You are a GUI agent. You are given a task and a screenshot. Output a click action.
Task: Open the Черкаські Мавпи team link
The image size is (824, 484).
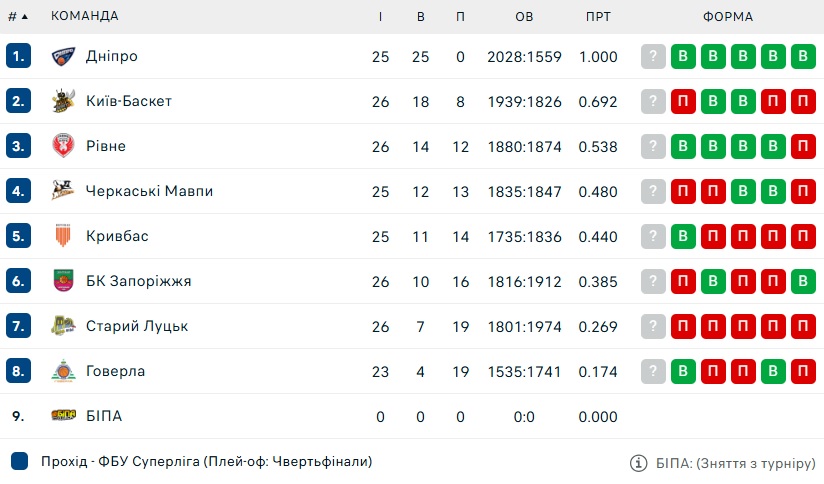[x=149, y=191]
